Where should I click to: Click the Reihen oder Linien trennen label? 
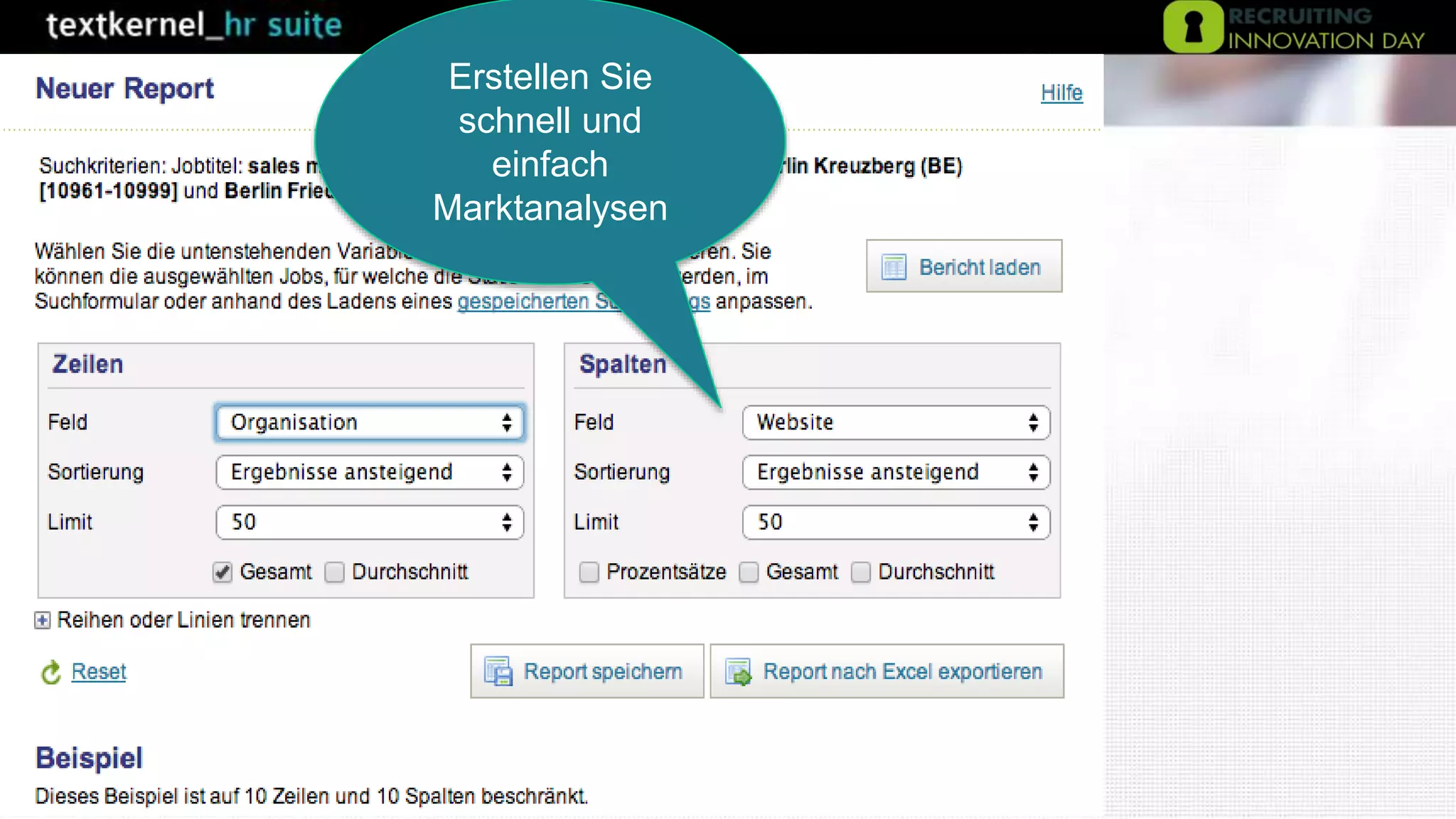pyautogui.click(x=183, y=620)
